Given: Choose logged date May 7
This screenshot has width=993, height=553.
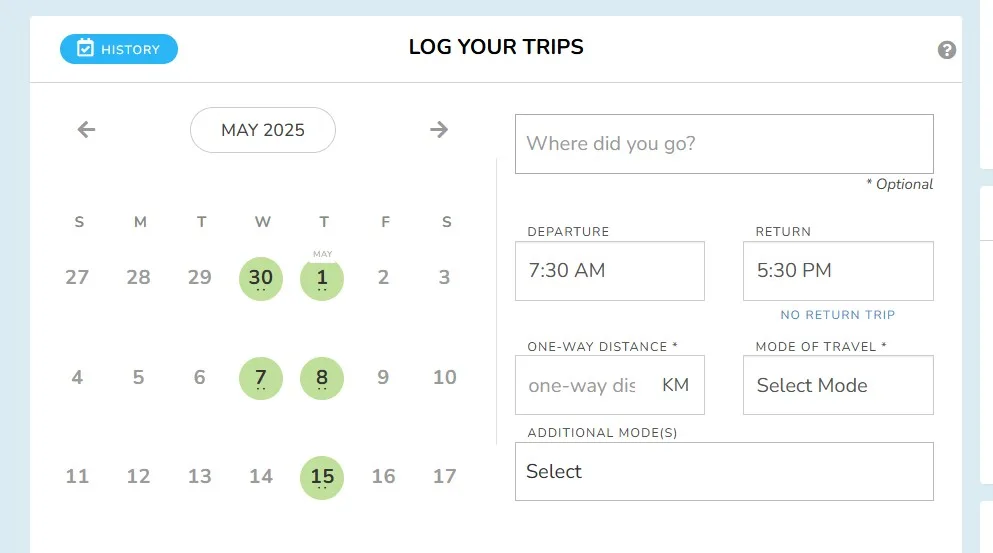Looking at the screenshot, I should pyautogui.click(x=261, y=378).
